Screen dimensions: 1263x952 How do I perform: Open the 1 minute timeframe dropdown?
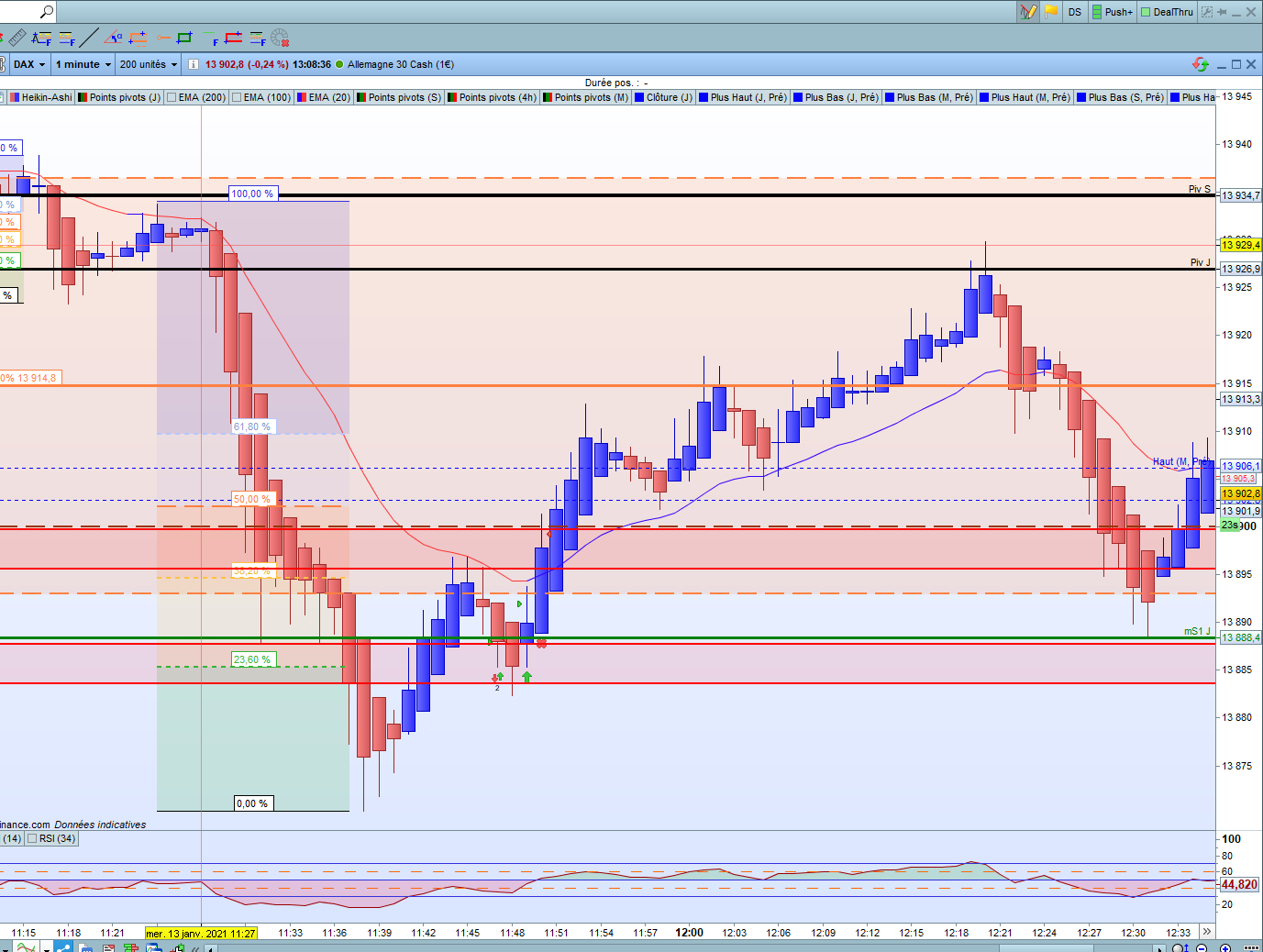click(x=83, y=64)
